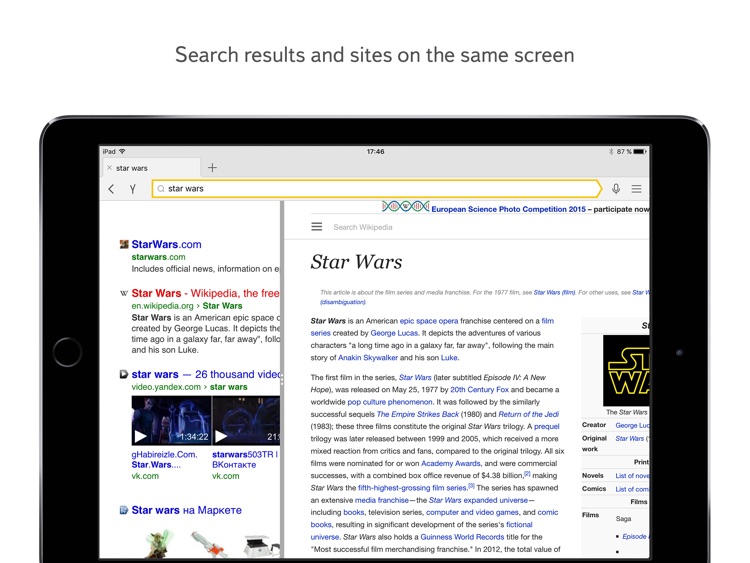Tap the search magnifier icon in address bar
750x563 pixels.
click(x=161, y=189)
